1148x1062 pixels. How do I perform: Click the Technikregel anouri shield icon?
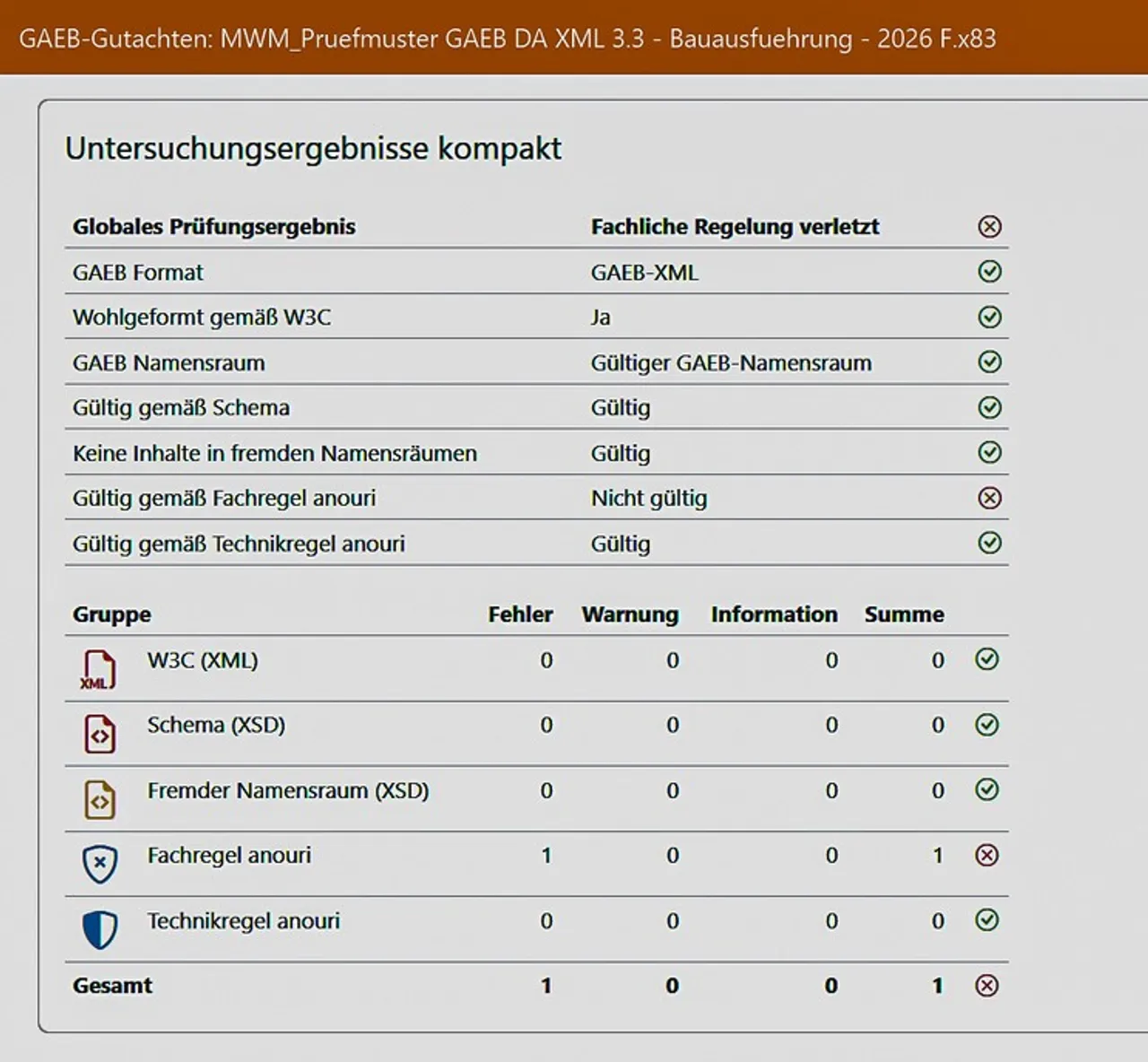[x=100, y=930]
